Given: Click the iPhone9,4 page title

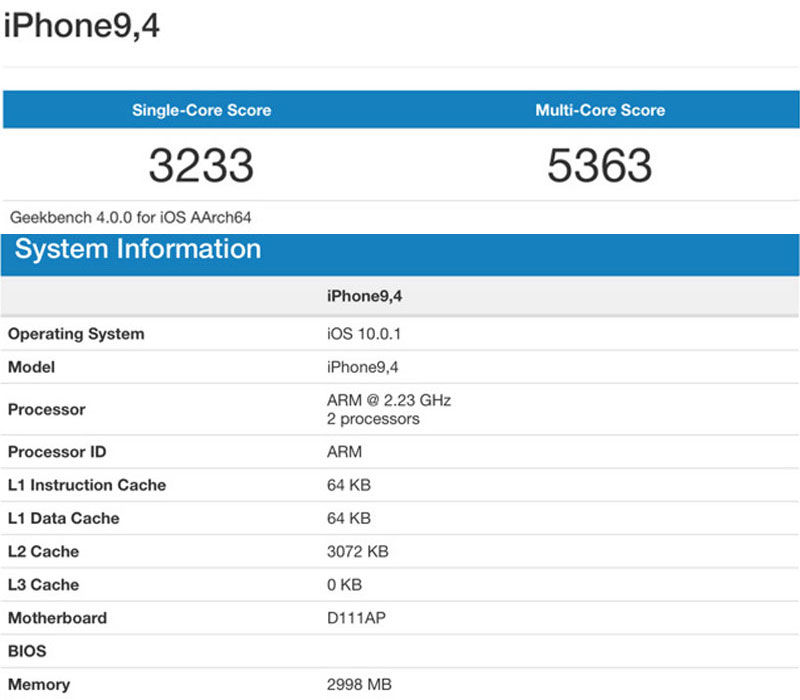Looking at the screenshot, I should click(82, 26).
